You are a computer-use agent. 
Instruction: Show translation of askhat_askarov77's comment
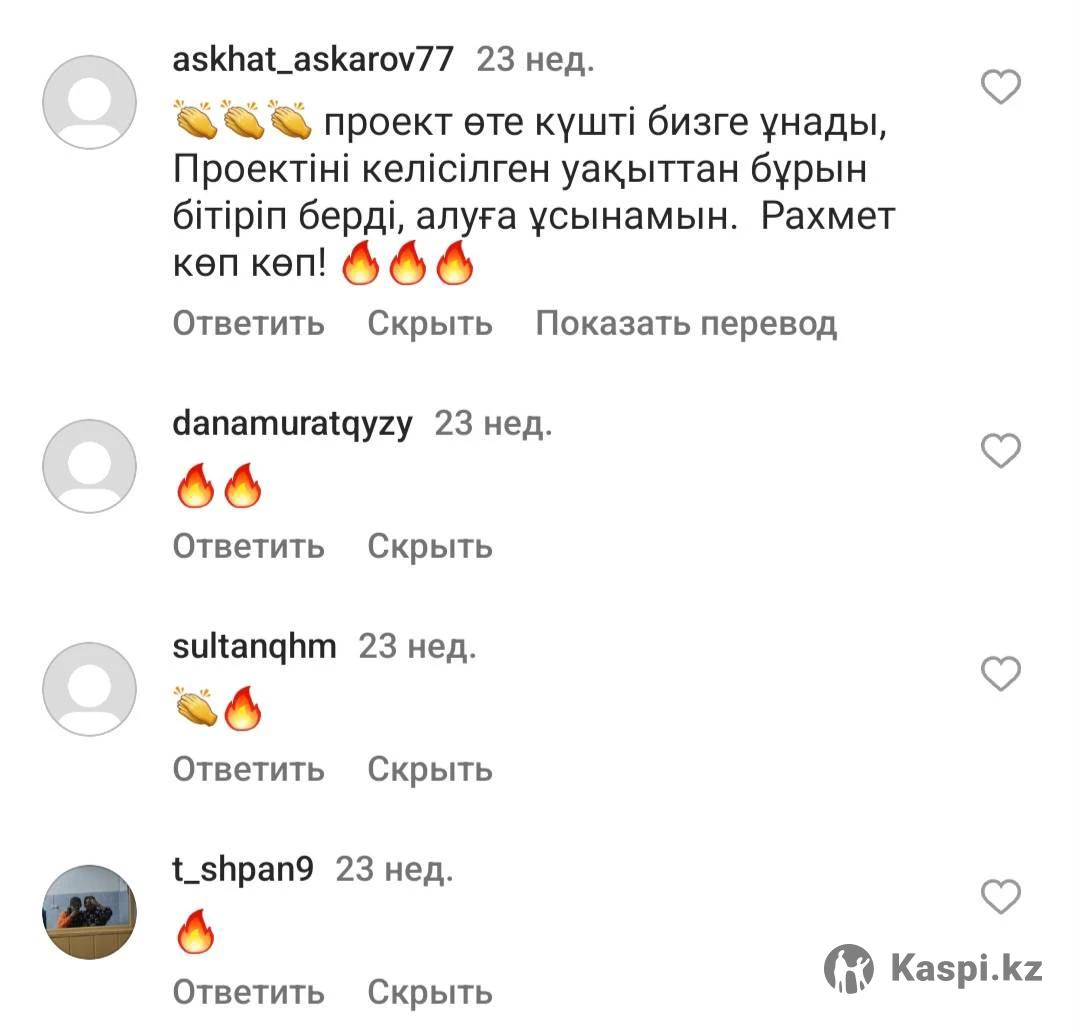(686, 323)
